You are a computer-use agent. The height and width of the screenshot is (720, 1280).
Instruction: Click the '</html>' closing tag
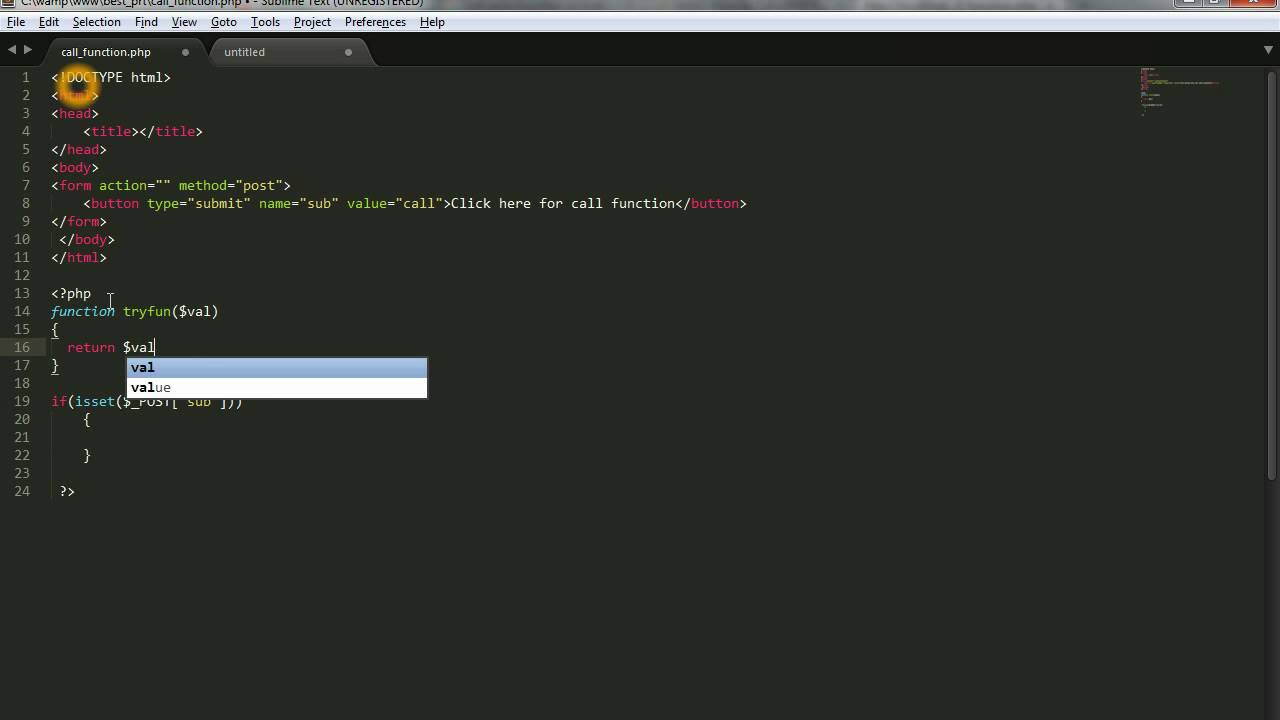coord(79,257)
